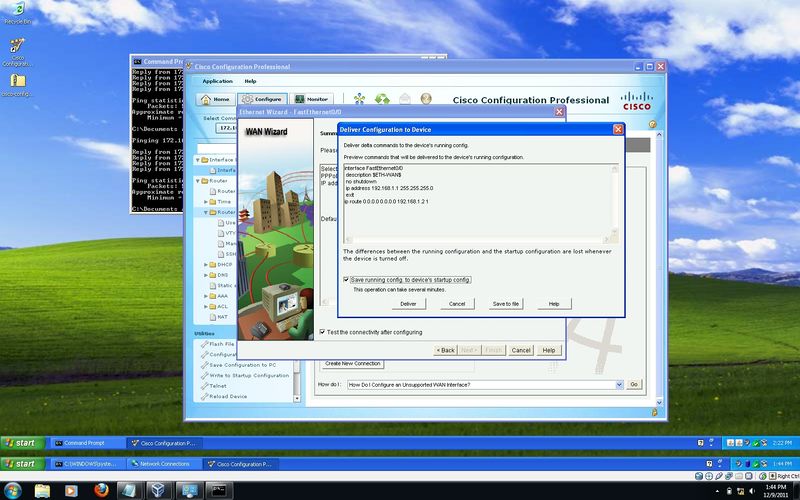The width and height of the screenshot is (800, 500).
Task: Click the network community manage icon
Action: tap(359, 98)
